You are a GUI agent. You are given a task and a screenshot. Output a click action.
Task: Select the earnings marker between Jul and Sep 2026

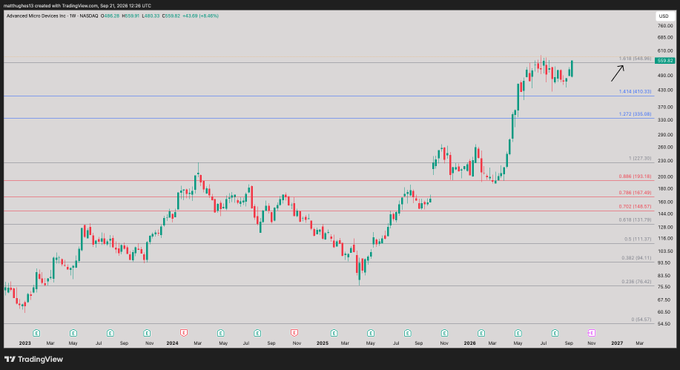(x=555, y=333)
